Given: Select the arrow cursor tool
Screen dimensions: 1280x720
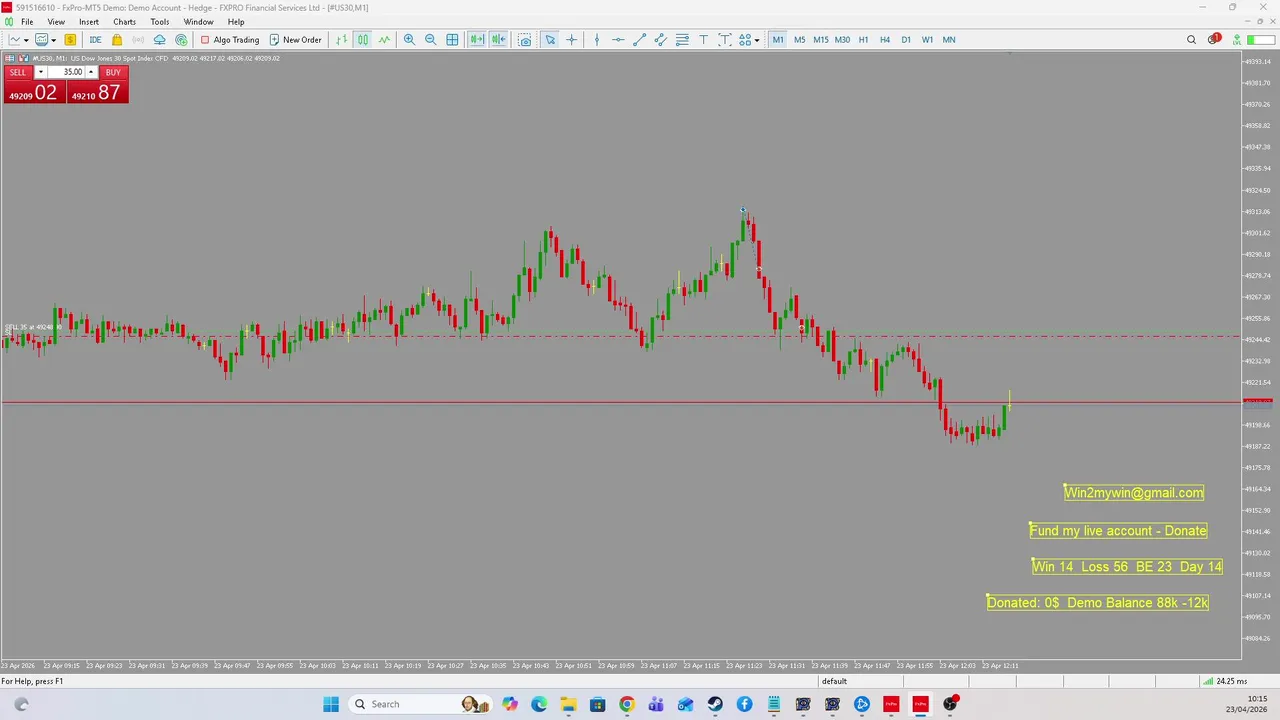Looking at the screenshot, I should pos(550,40).
